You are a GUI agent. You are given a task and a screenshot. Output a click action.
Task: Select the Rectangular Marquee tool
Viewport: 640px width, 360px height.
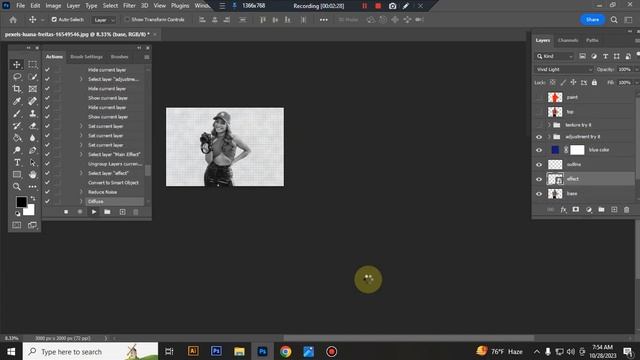33,64
